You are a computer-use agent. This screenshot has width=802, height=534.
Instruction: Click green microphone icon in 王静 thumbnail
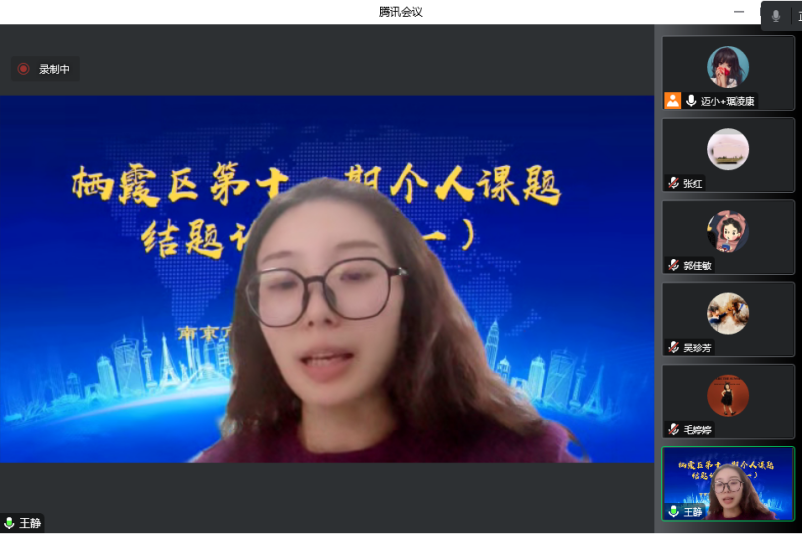pos(674,511)
